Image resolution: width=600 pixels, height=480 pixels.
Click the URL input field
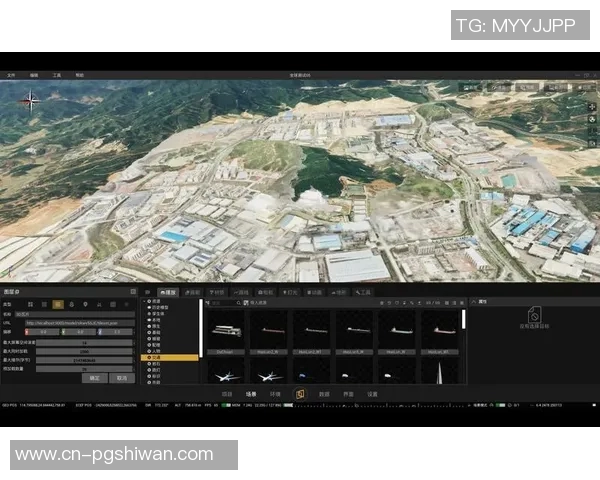coord(80,323)
